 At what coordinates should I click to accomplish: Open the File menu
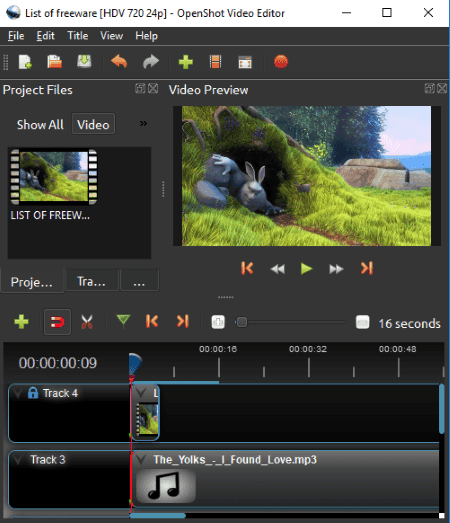[16, 36]
